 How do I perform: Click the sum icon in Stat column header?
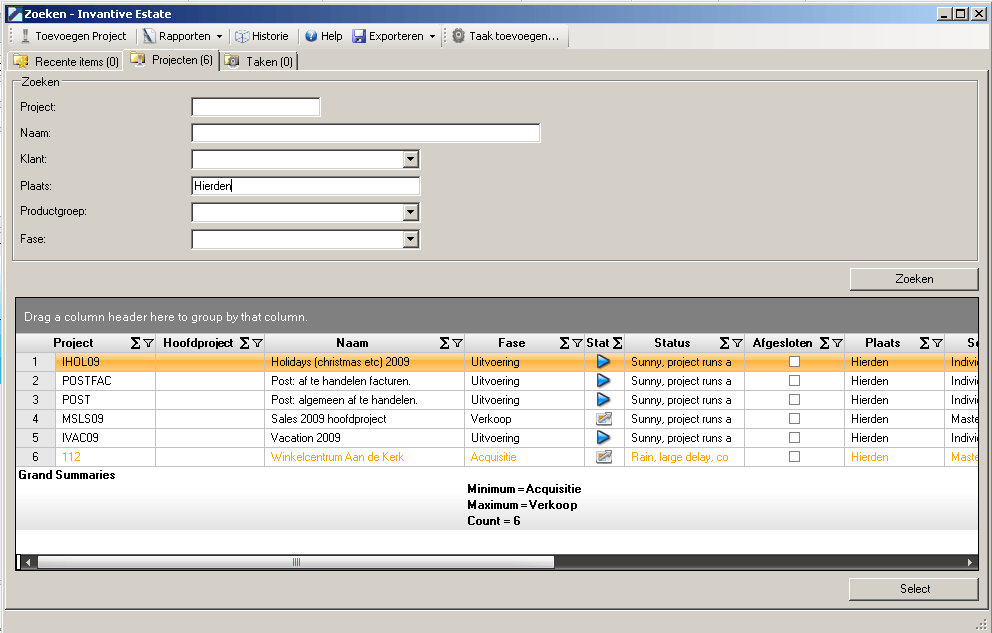[617, 343]
